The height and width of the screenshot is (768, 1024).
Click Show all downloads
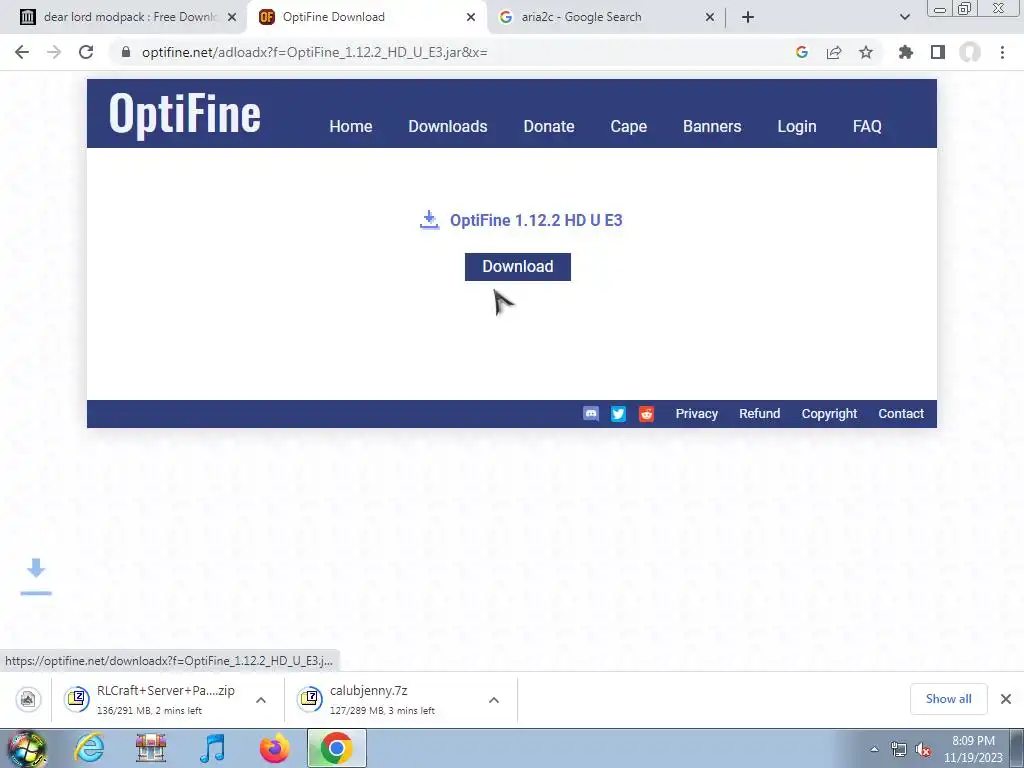[x=948, y=699]
